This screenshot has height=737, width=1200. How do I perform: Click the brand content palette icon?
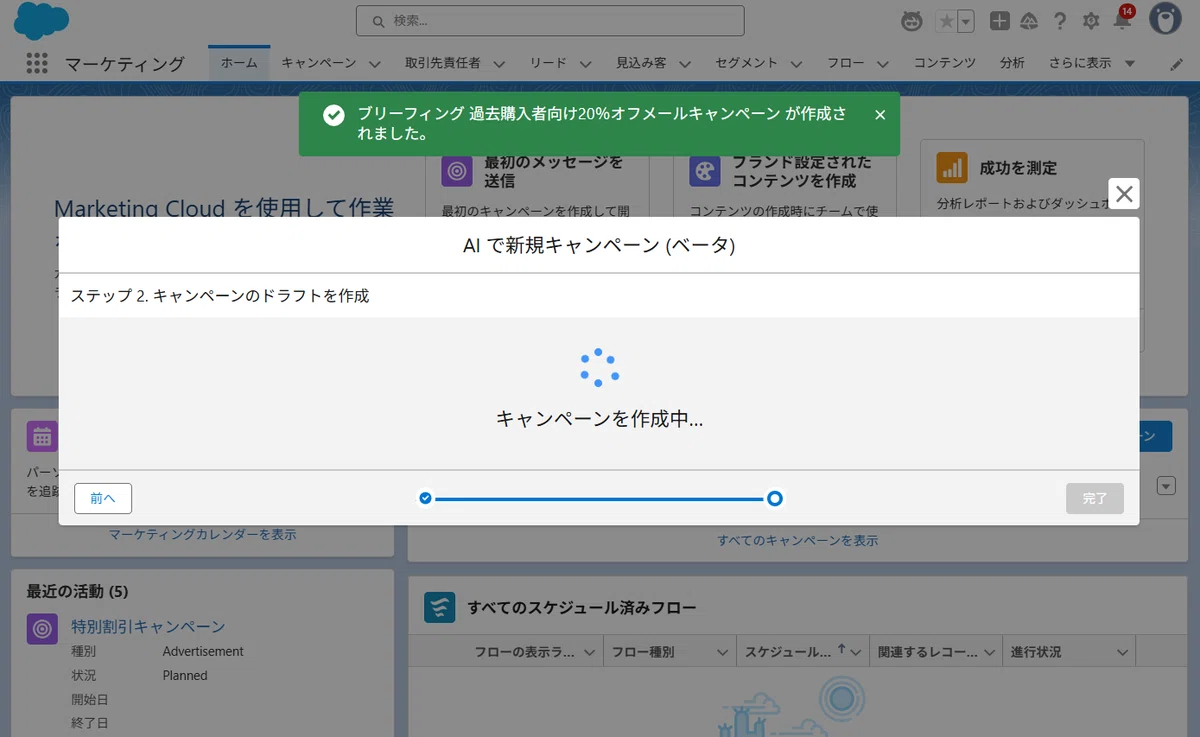pos(705,170)
